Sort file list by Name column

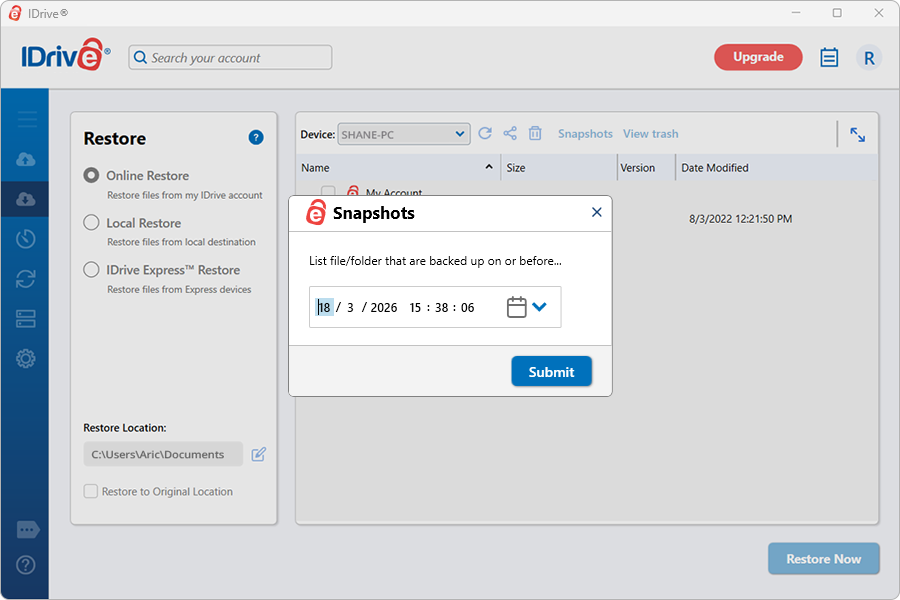pos(316,168)
